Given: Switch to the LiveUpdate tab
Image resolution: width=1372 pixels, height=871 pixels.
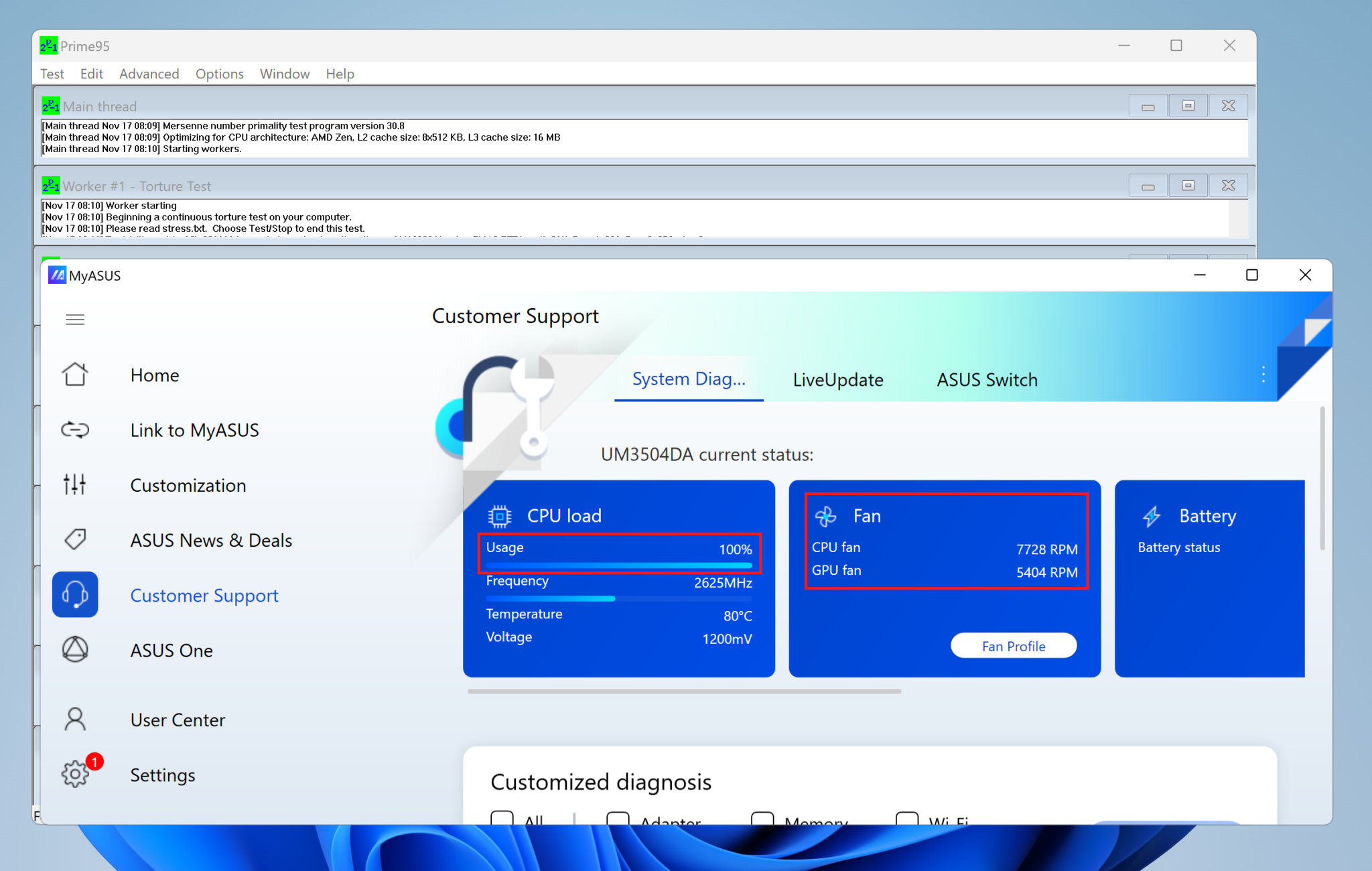Looking at the screenshot, I should point(837,380).
